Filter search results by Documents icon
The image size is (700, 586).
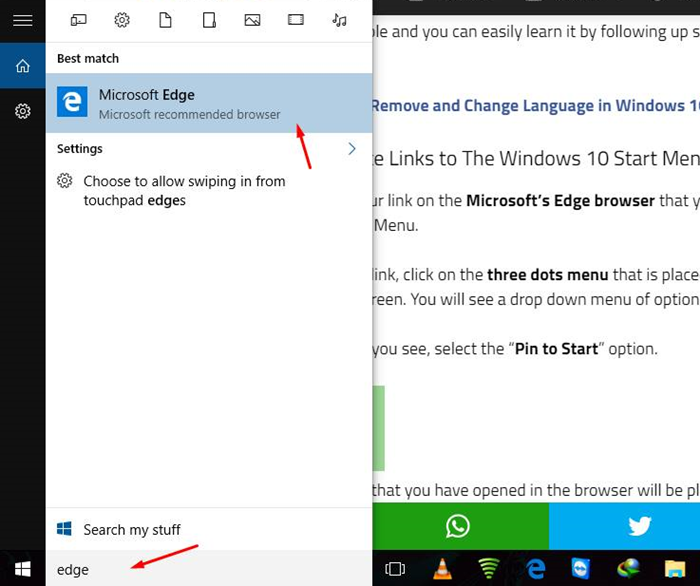click(x=165, y=21)
